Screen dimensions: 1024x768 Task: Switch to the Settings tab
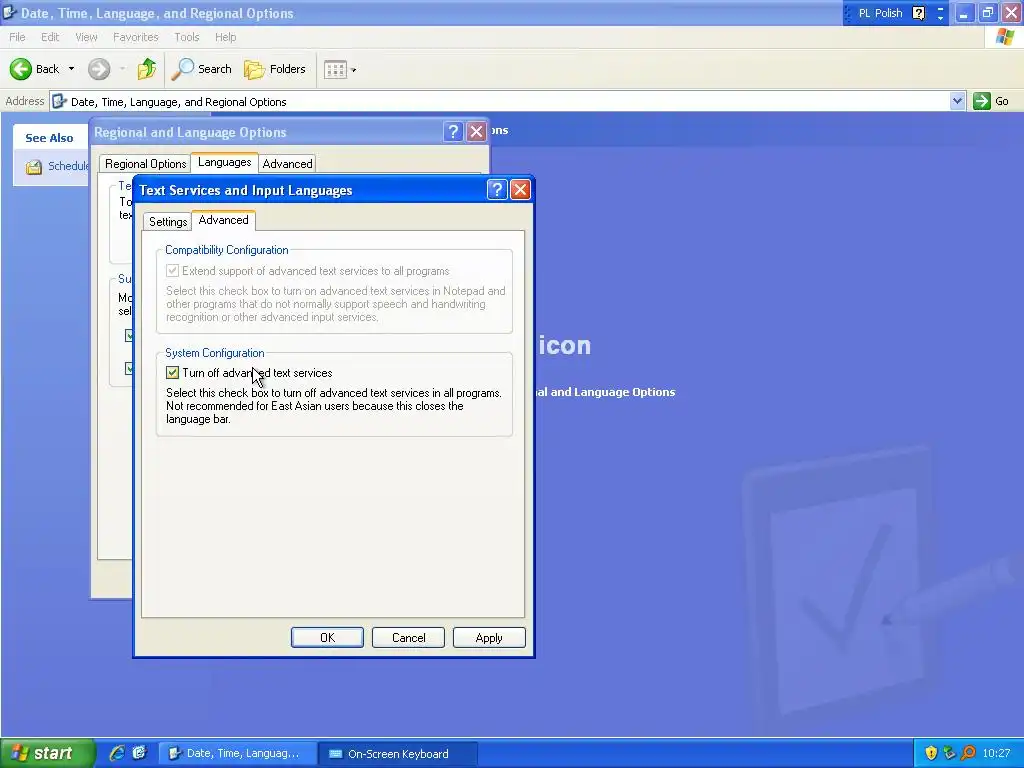tap(168, 221)
